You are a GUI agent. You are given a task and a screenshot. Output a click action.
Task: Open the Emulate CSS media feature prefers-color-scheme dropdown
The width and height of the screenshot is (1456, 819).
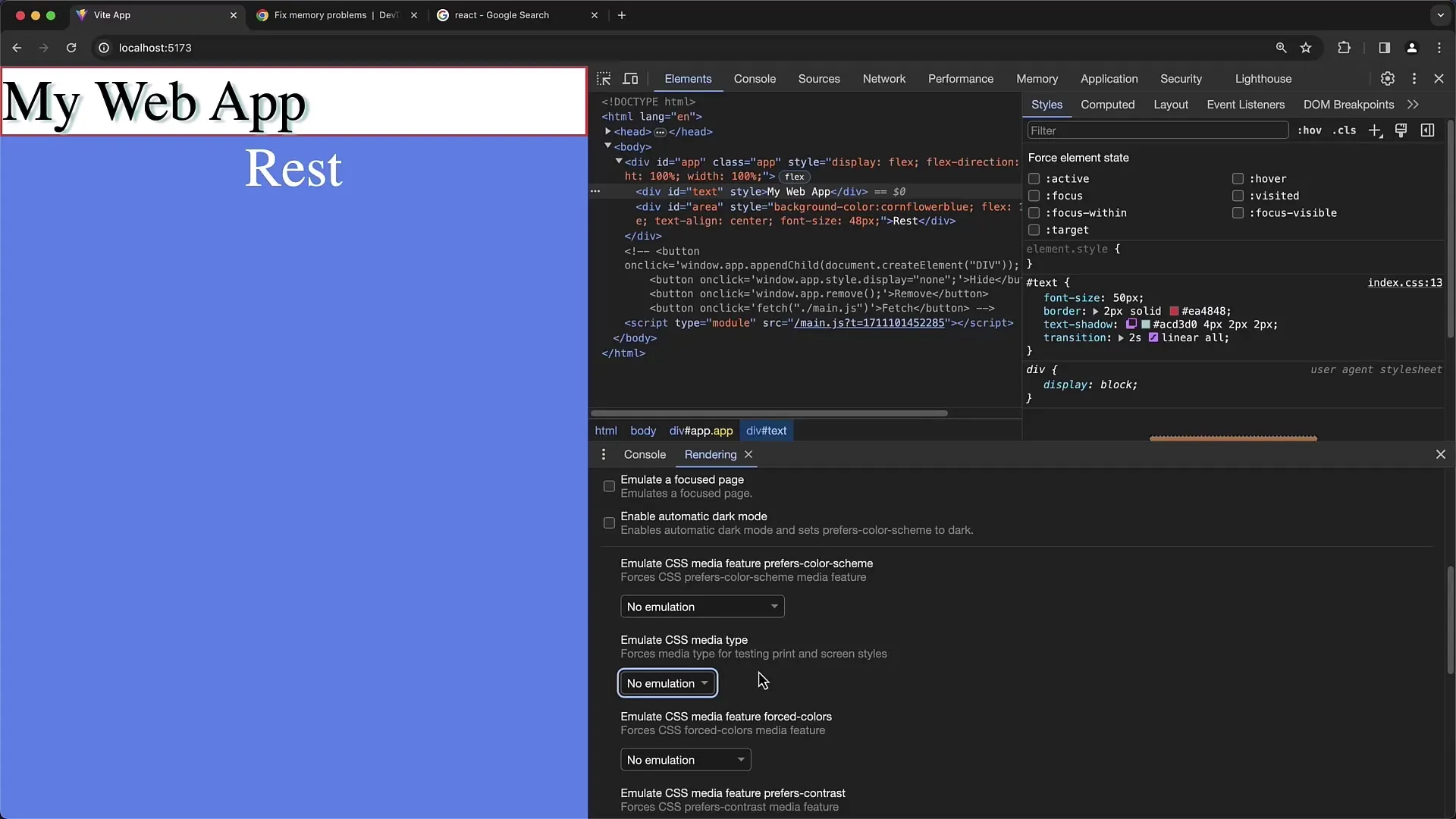tap(700, 606)
